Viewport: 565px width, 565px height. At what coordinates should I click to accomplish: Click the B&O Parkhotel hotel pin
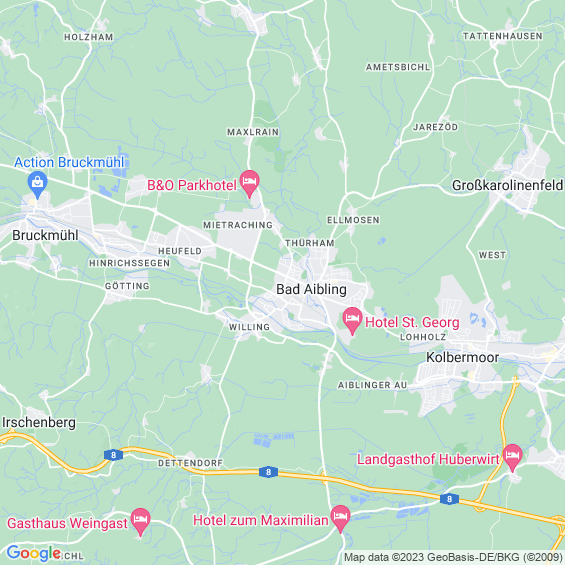click(249, 183)
